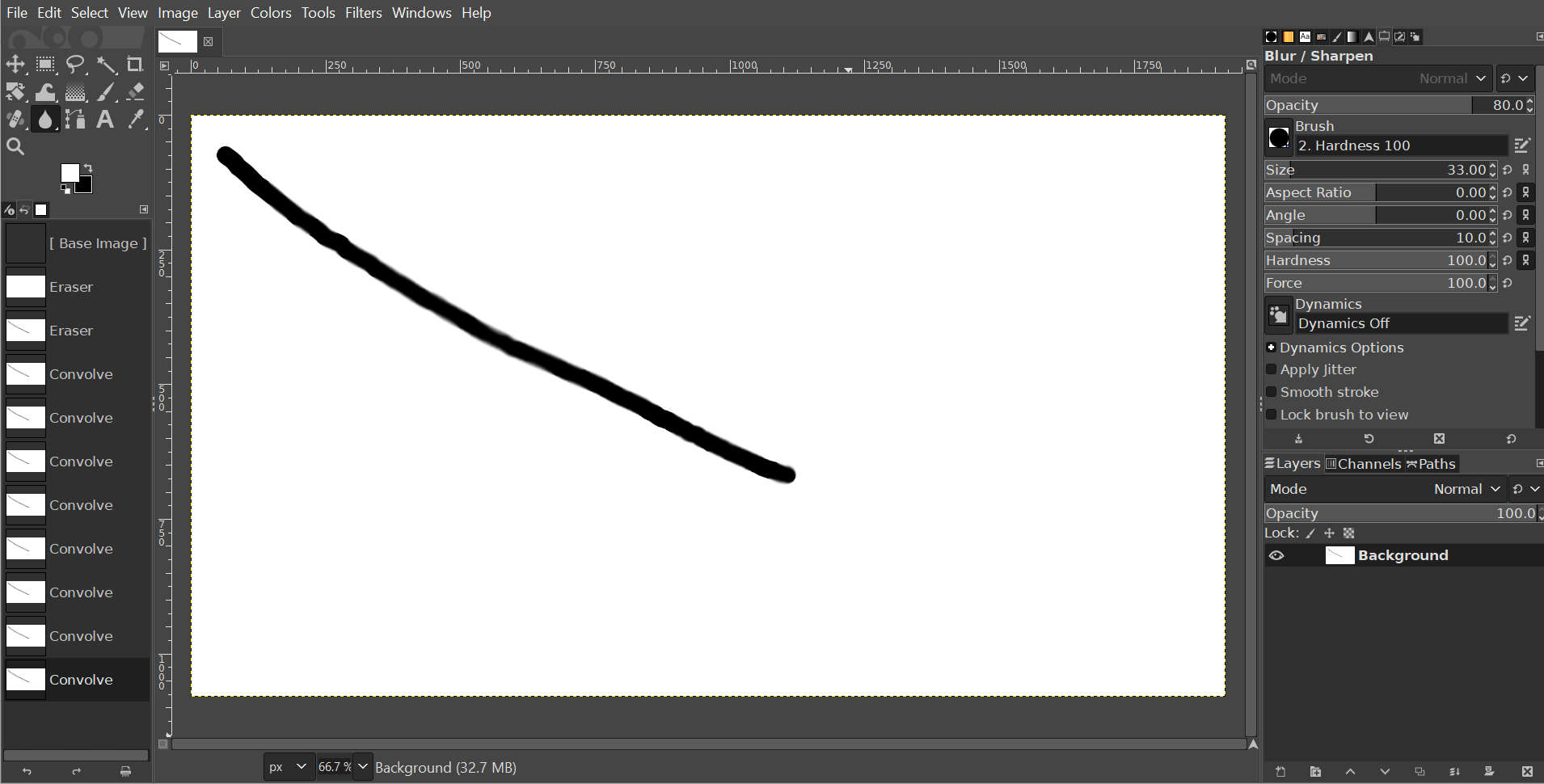Select the Zoom magnifier tool
The image size is (1544, 784).
pyautogui.click(x=15, y=147)
